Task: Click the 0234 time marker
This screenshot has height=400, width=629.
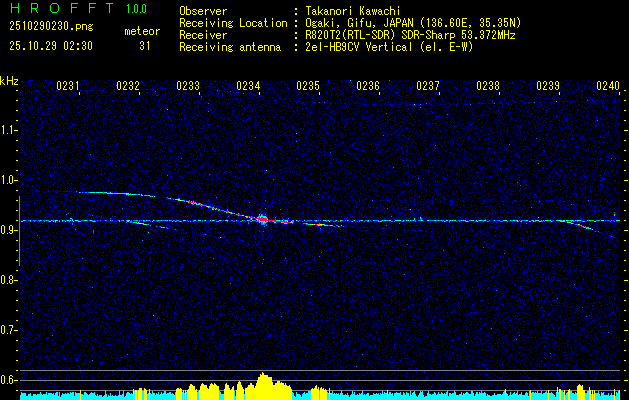Action: 248,86
